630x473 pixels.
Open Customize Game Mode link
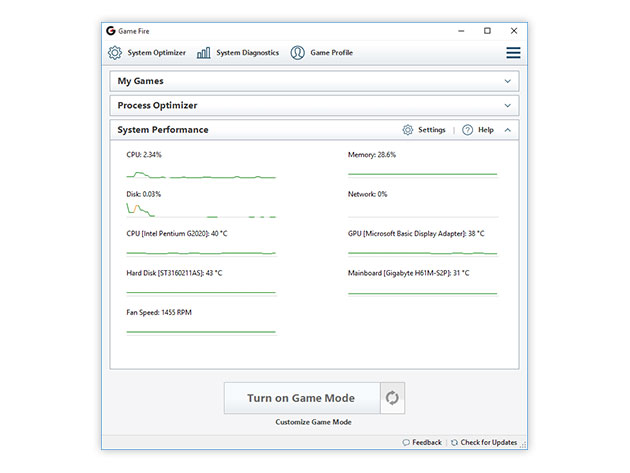313,422
